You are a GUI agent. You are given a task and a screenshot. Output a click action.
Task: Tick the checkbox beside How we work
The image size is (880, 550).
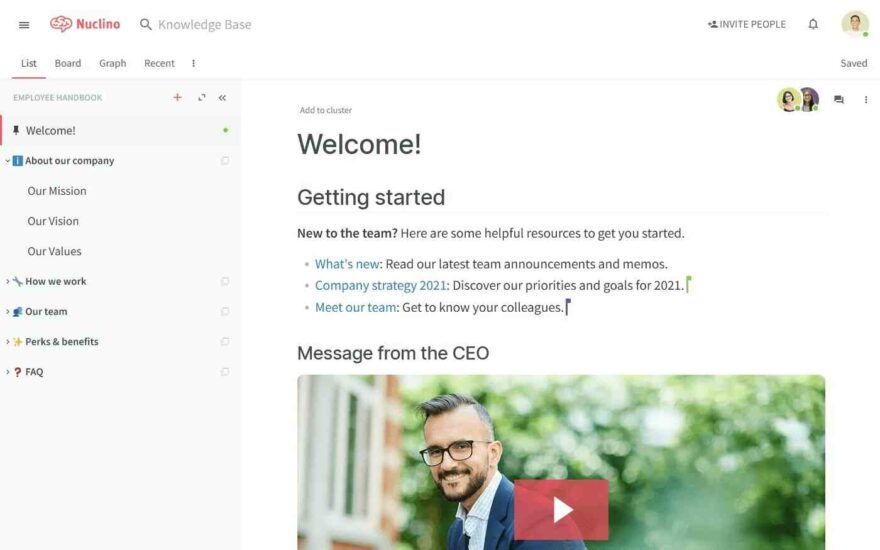pos(225,281)
